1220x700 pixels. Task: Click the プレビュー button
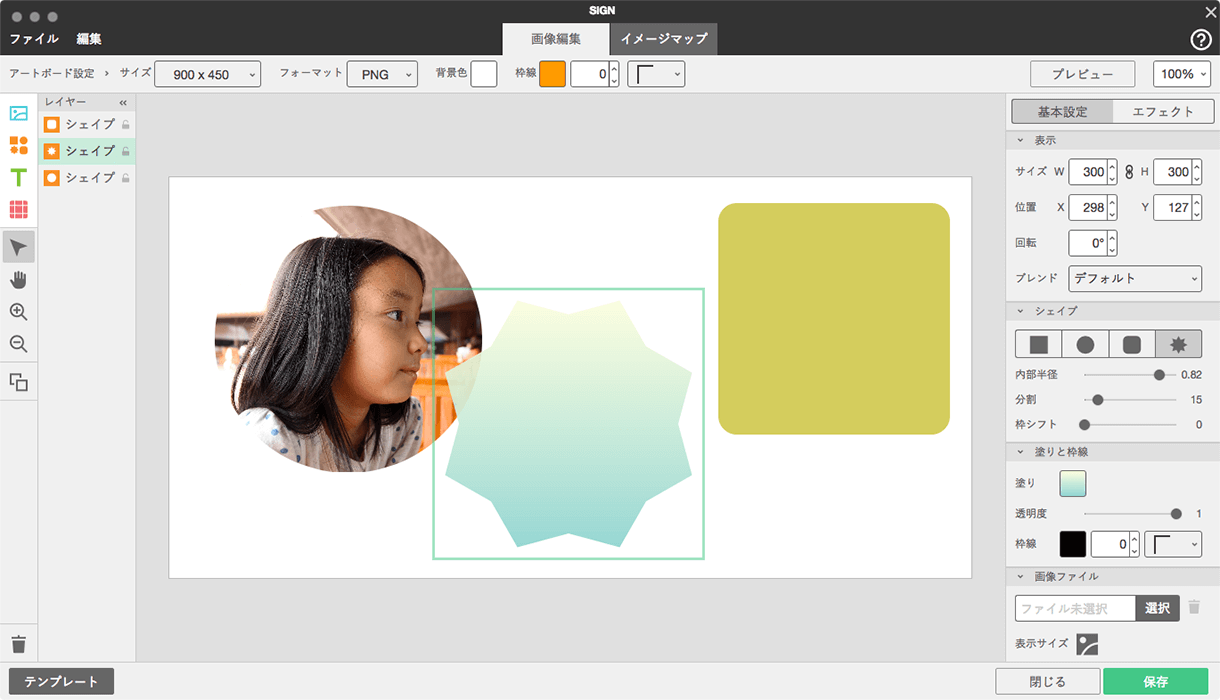(1083, 74)
